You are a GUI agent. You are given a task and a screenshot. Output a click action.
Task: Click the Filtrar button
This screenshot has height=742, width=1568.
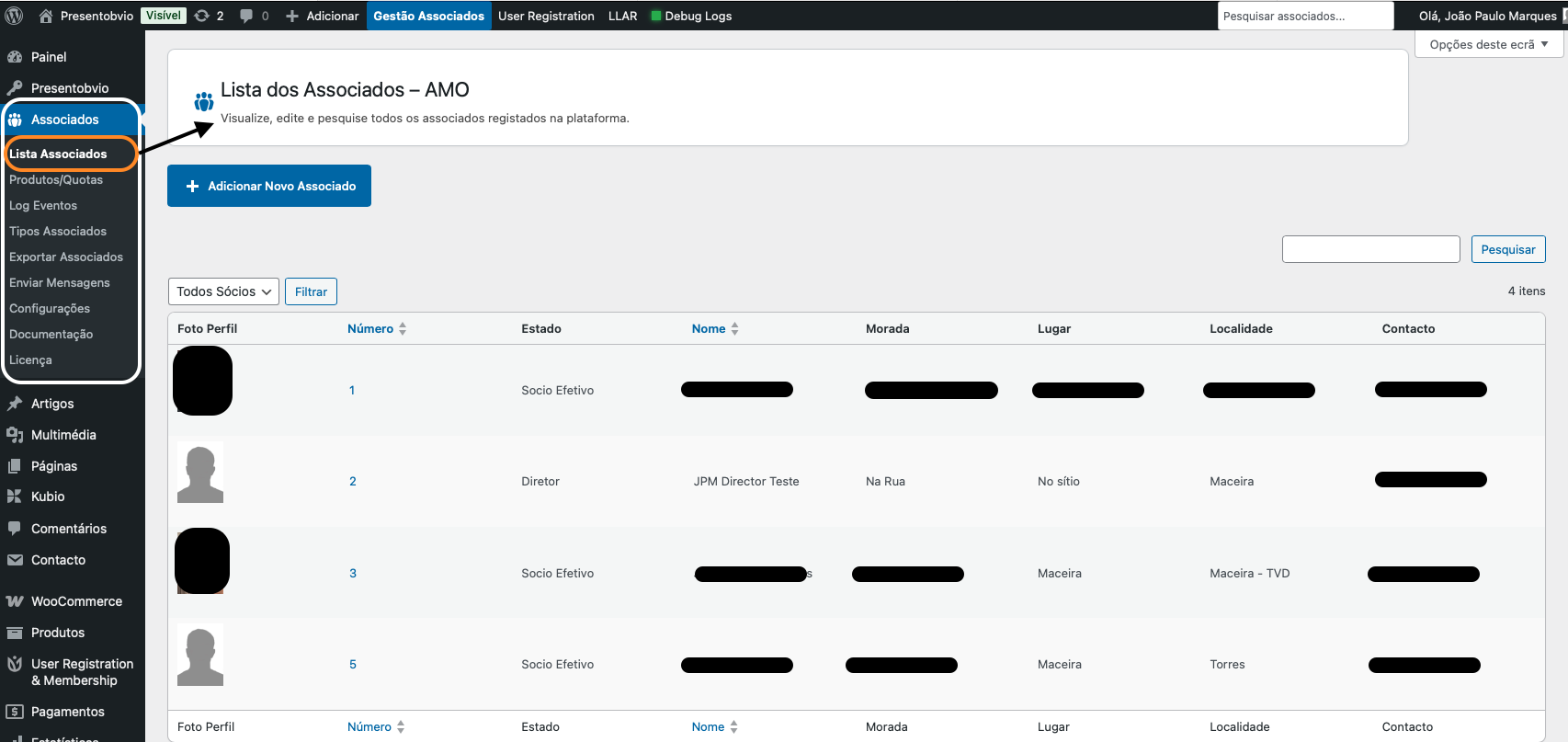click(311, 291)
